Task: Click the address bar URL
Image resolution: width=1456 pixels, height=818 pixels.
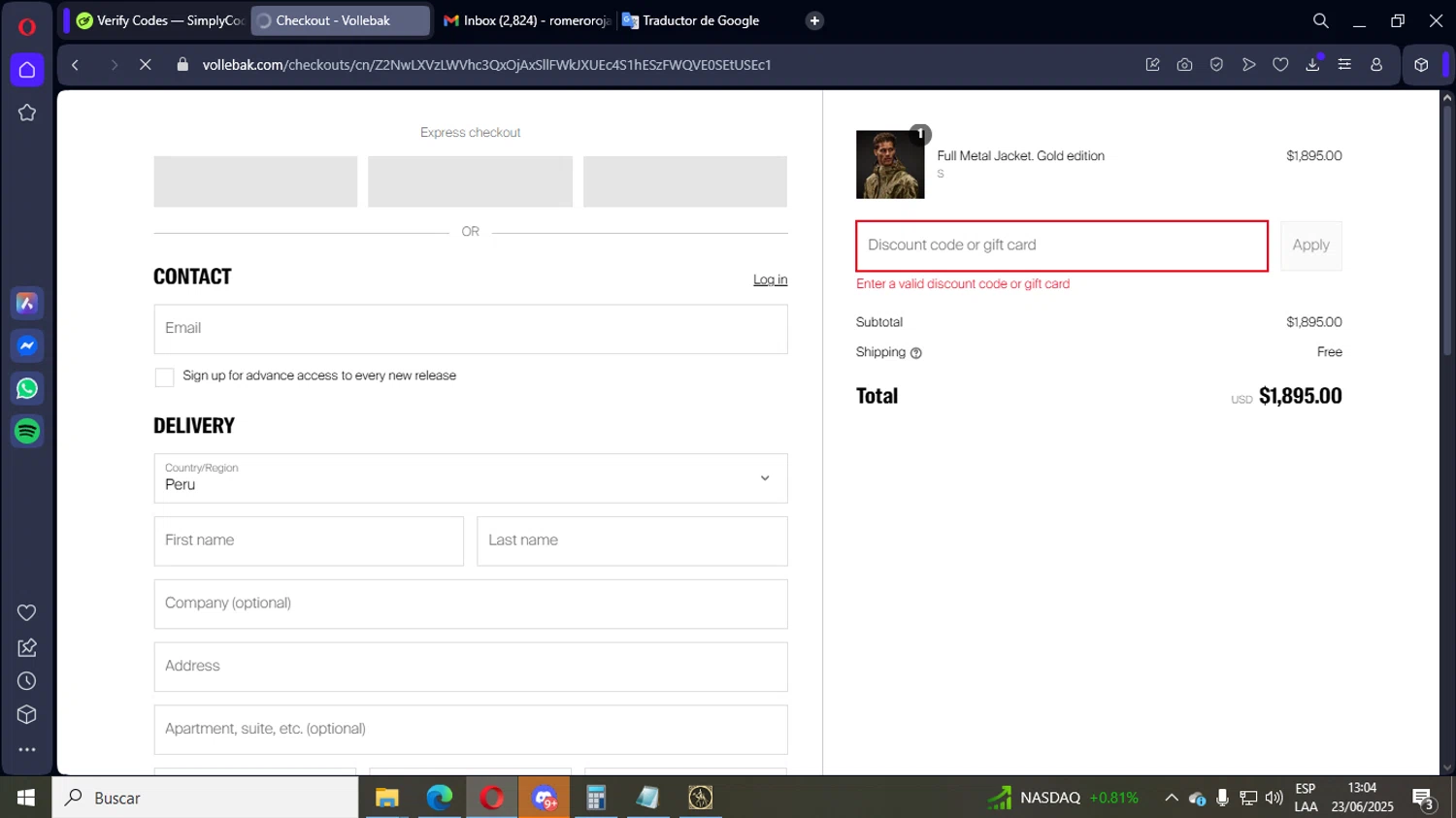Action: pyautogui.click(x=486, y=65)
